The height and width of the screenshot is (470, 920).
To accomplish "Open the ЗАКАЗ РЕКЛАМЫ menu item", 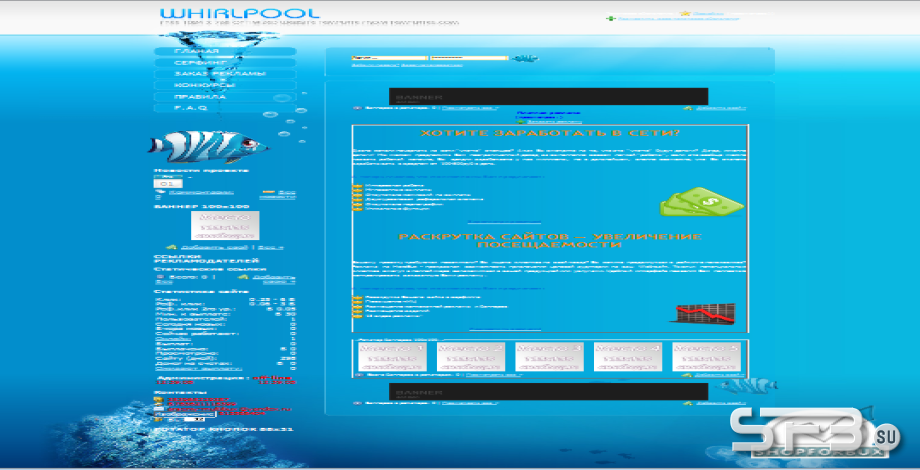I will 225,74.
